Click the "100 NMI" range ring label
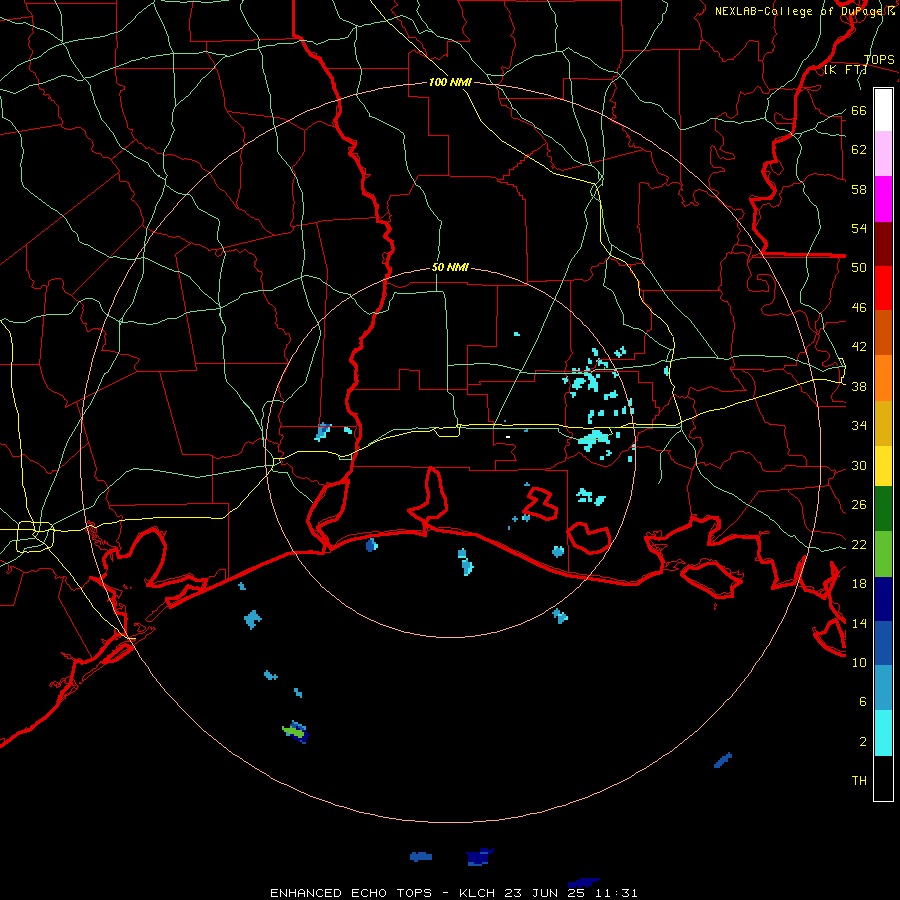The height and width of the screenshot is (900, 900). tap(450, 83)
